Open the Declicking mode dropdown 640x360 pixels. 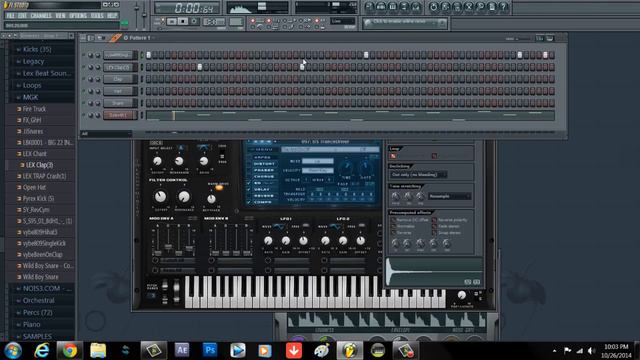[418, 175]
